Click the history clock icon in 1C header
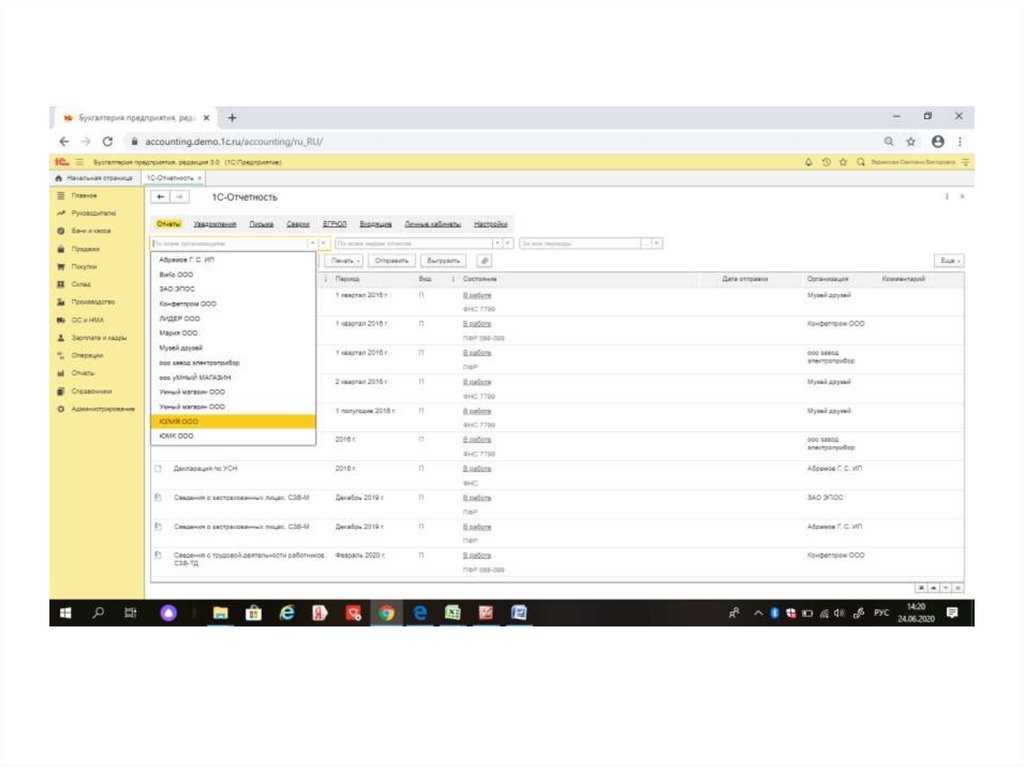 click(x=826, y=162)
